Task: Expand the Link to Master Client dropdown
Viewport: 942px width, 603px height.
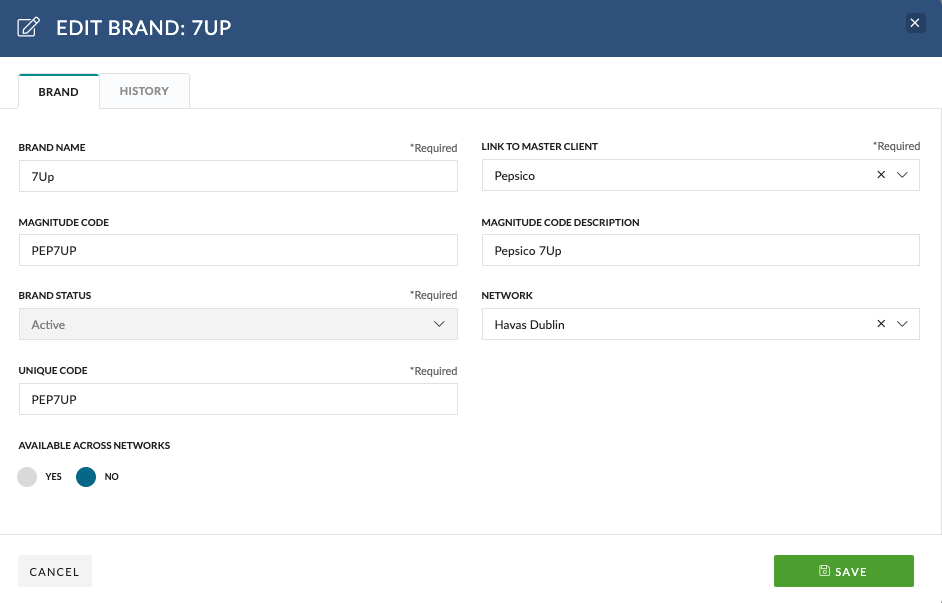Action: coord(902,175)
